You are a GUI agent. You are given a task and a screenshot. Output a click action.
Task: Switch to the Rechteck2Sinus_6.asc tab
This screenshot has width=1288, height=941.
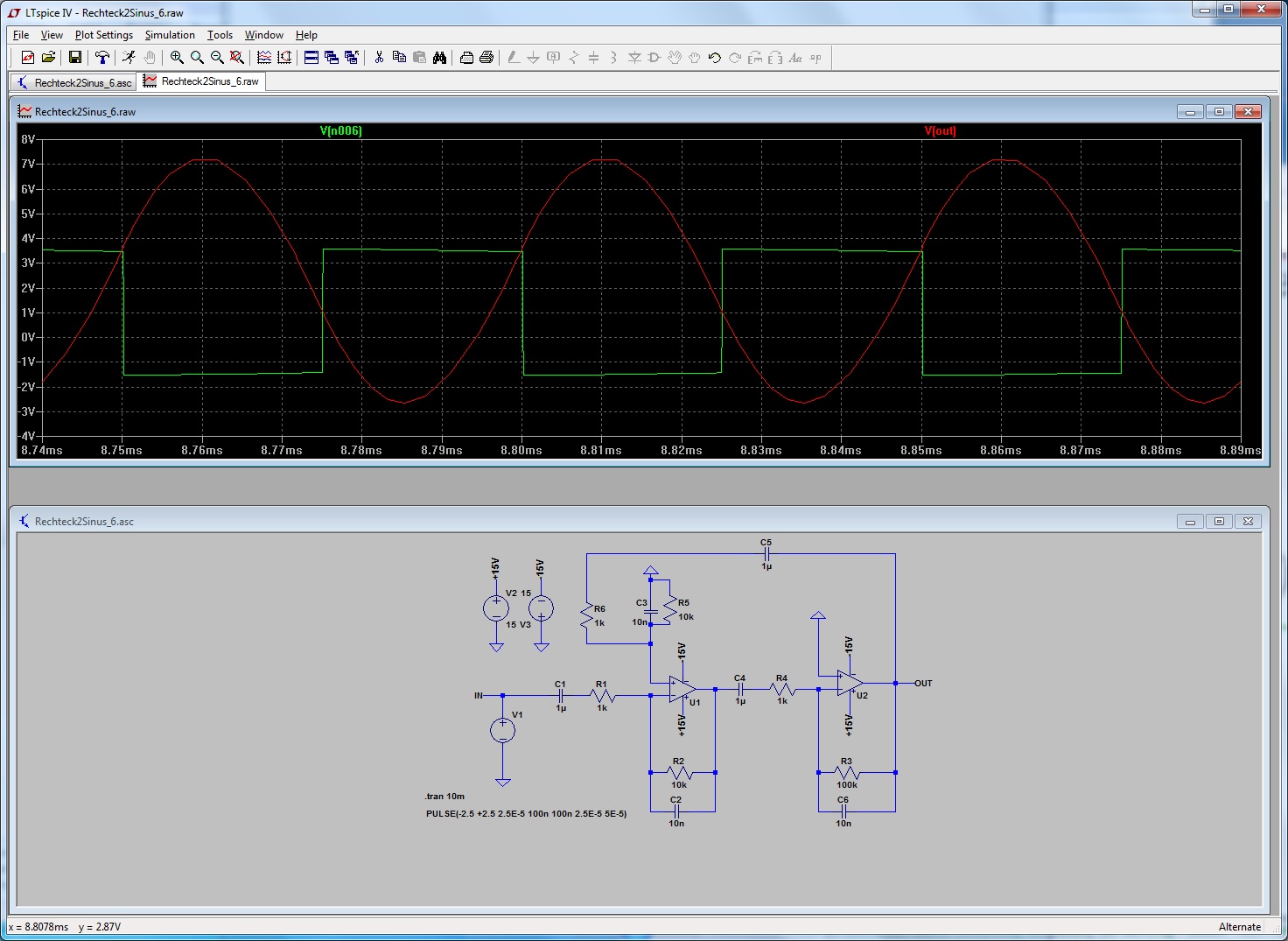coord(73,82)
